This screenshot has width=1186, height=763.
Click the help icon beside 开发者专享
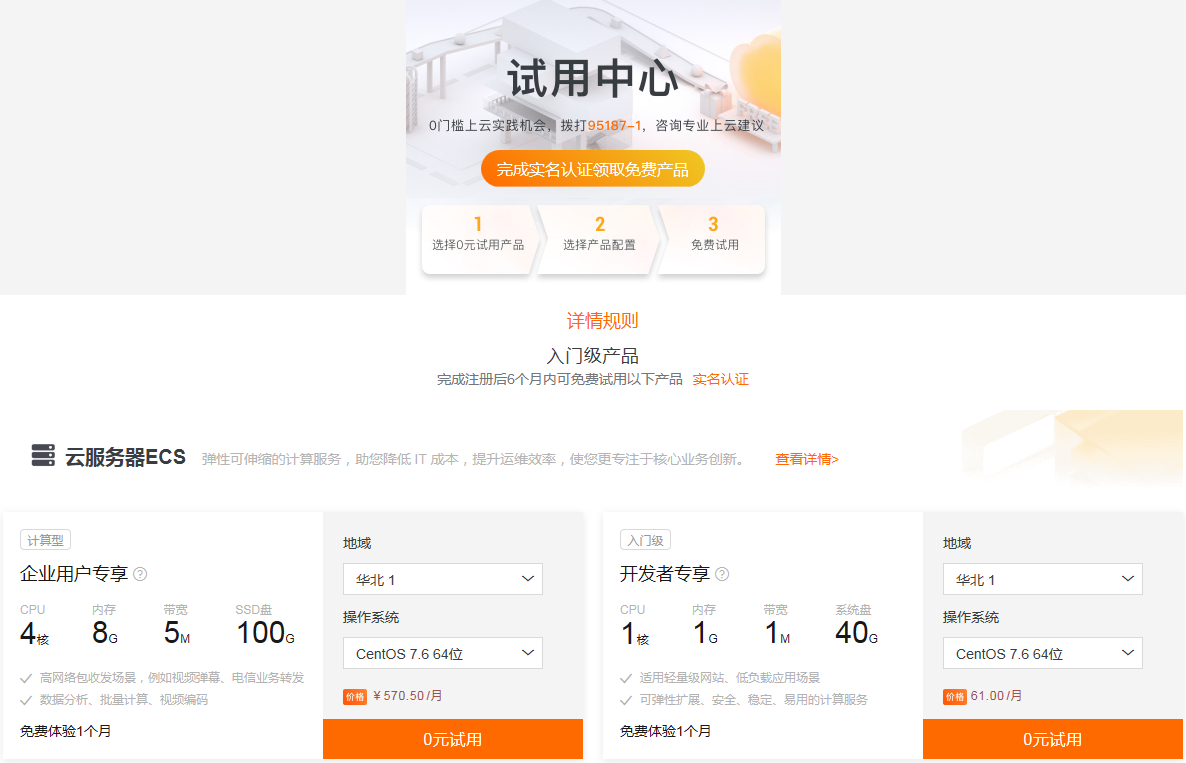click(x=722, y=575)
